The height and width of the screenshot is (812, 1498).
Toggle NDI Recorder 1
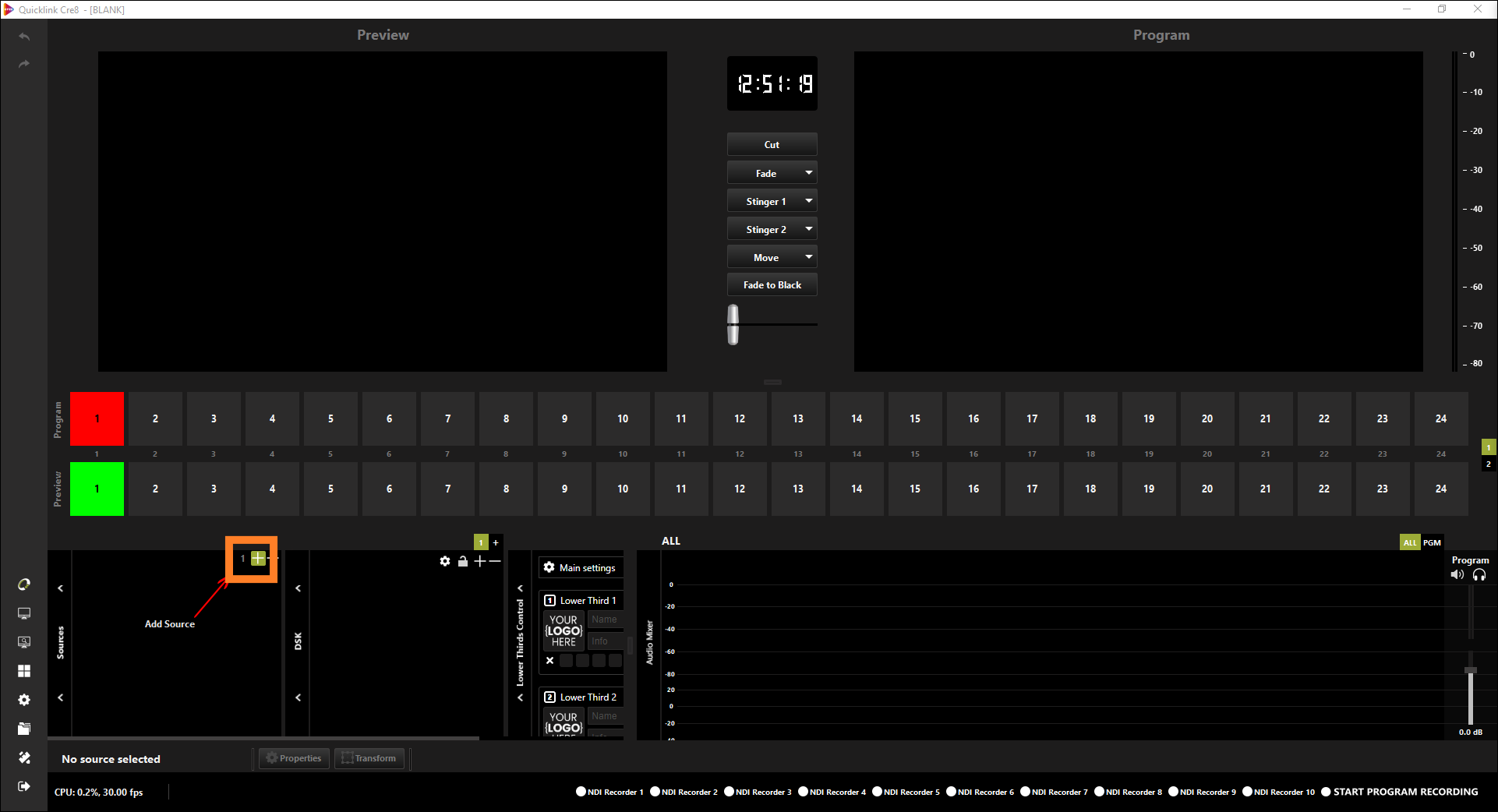pyautogui.click(x=609, y=792)
